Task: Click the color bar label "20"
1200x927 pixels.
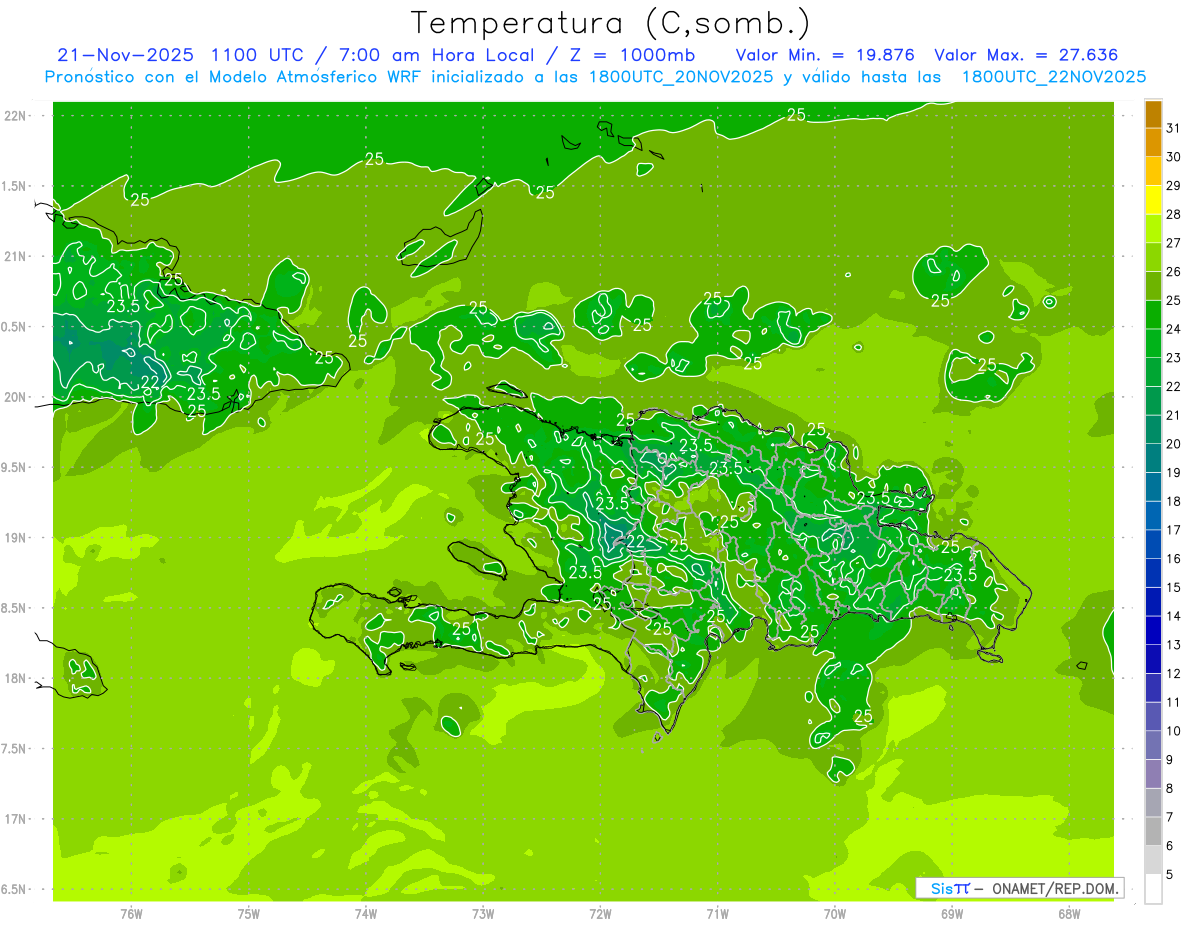Action: pos(1173,444)
